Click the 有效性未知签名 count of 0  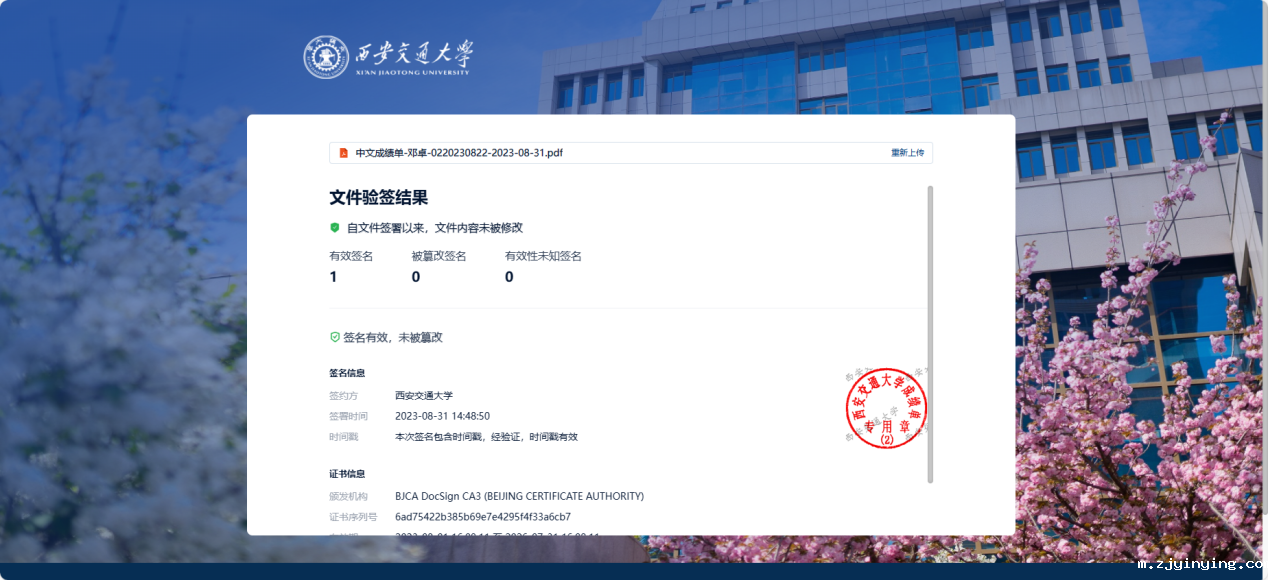[509, 277]
